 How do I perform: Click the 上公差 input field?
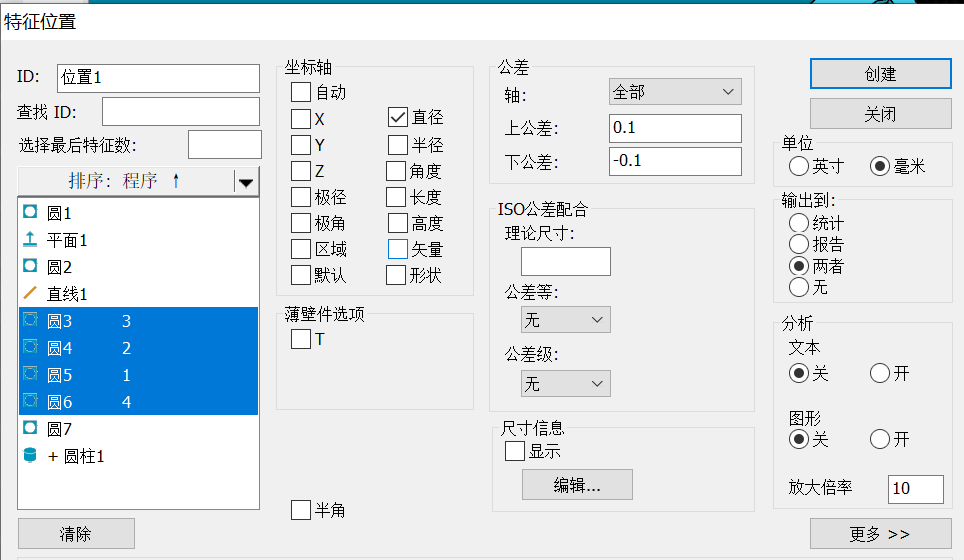click(675, 128)
